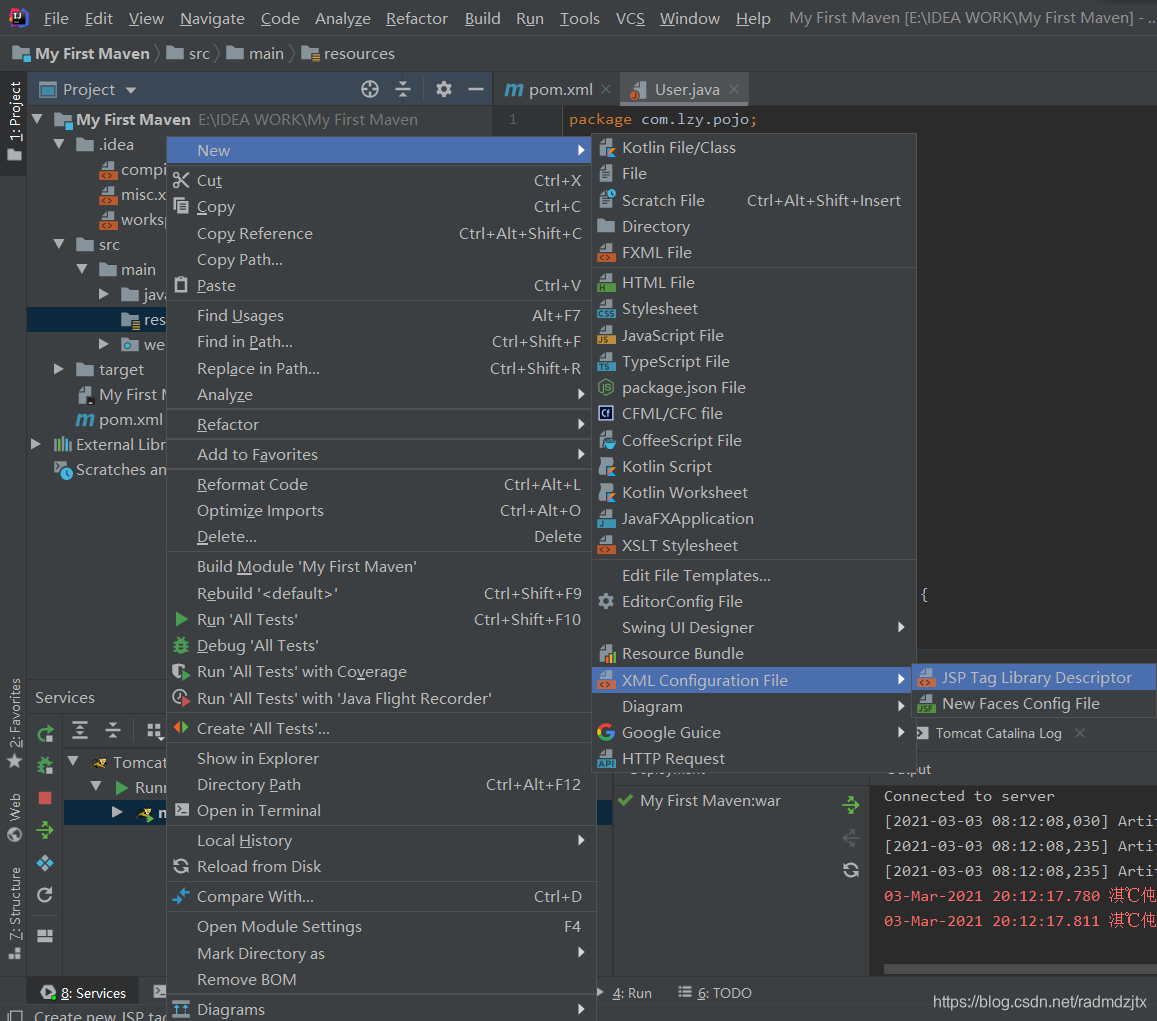Hide the Project panel with minus icon
The image size is (1157, 1021).
[x=476, y=89]
